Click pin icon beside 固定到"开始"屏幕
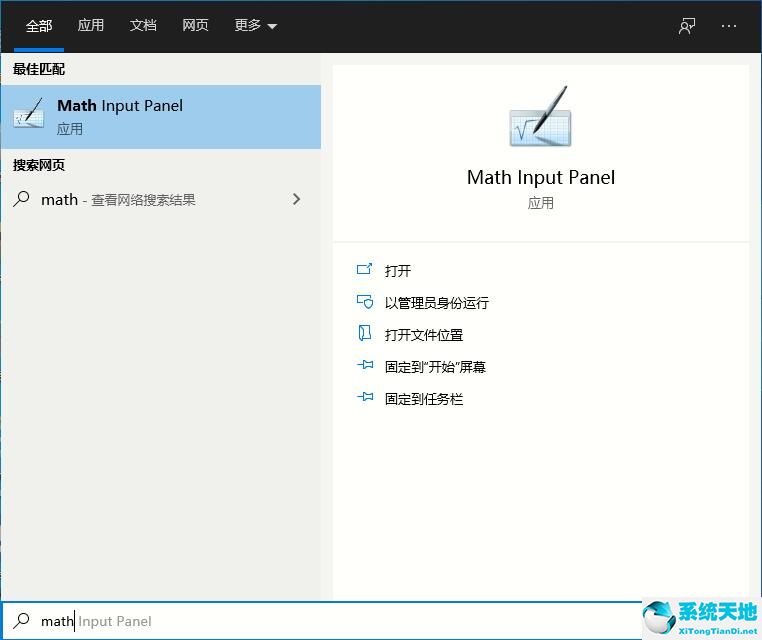Screen dimensions: 762x640 coord(365,365)
